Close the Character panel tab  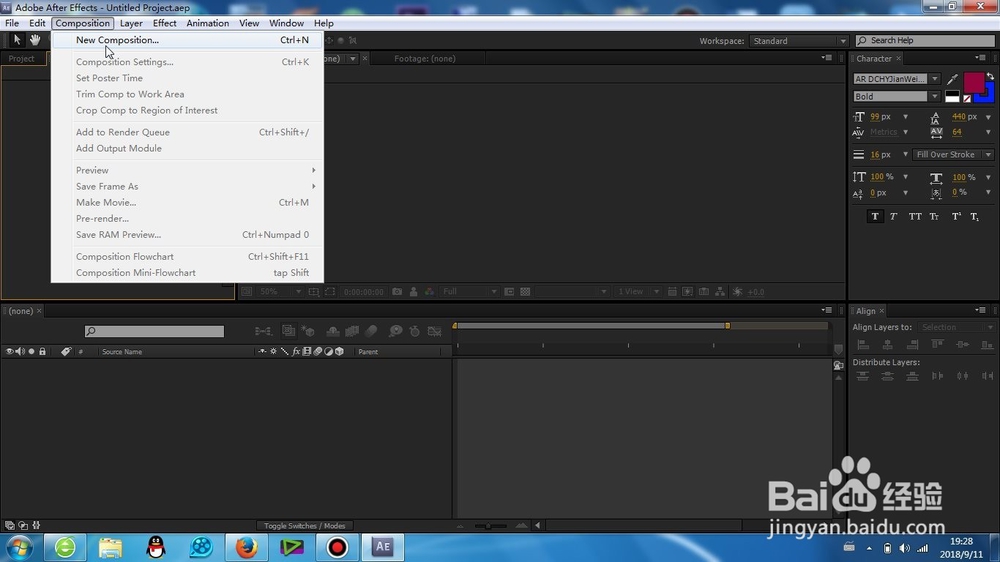(x=899, y=58)
